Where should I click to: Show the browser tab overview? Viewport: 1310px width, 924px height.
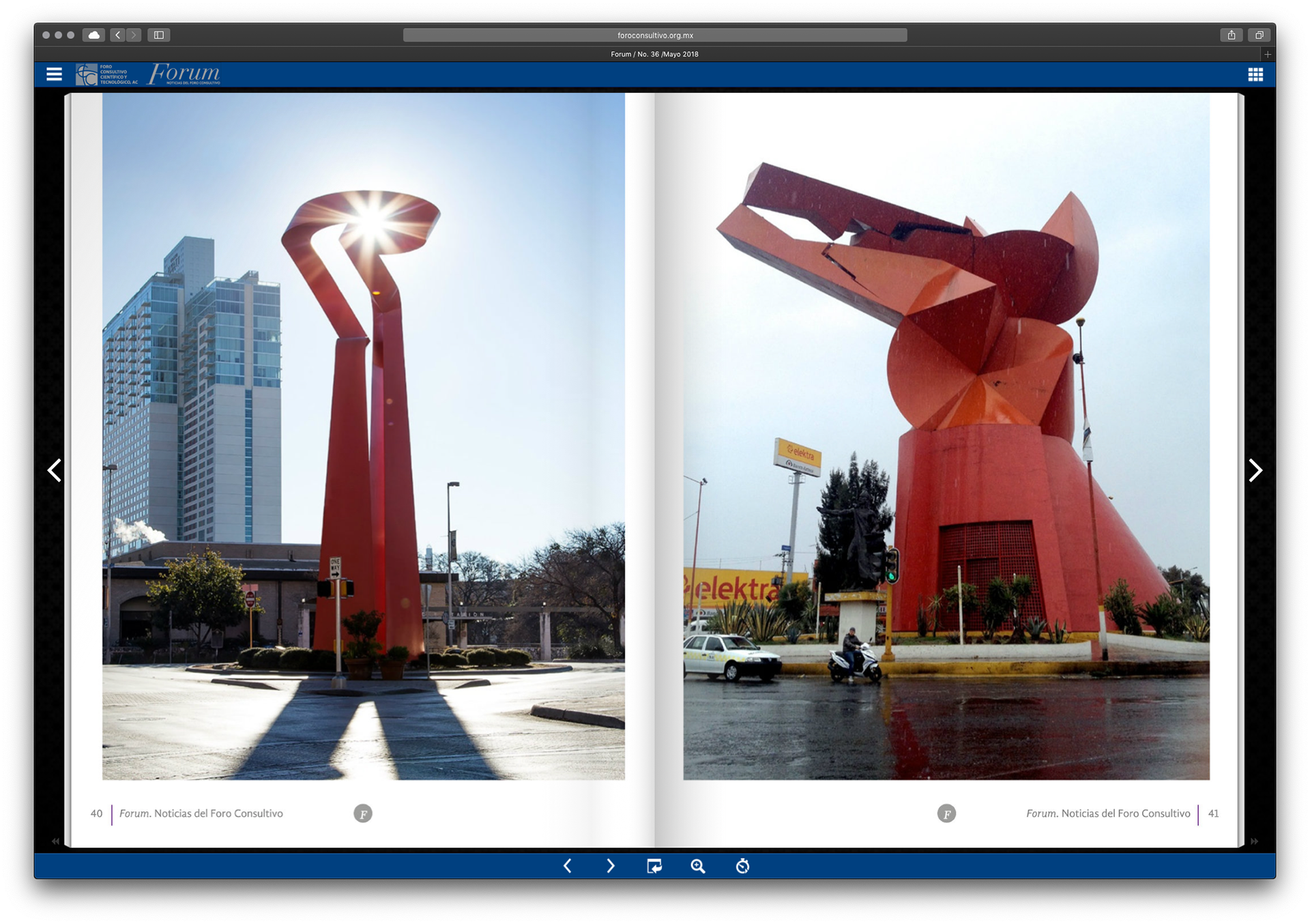click(1260, 35)
